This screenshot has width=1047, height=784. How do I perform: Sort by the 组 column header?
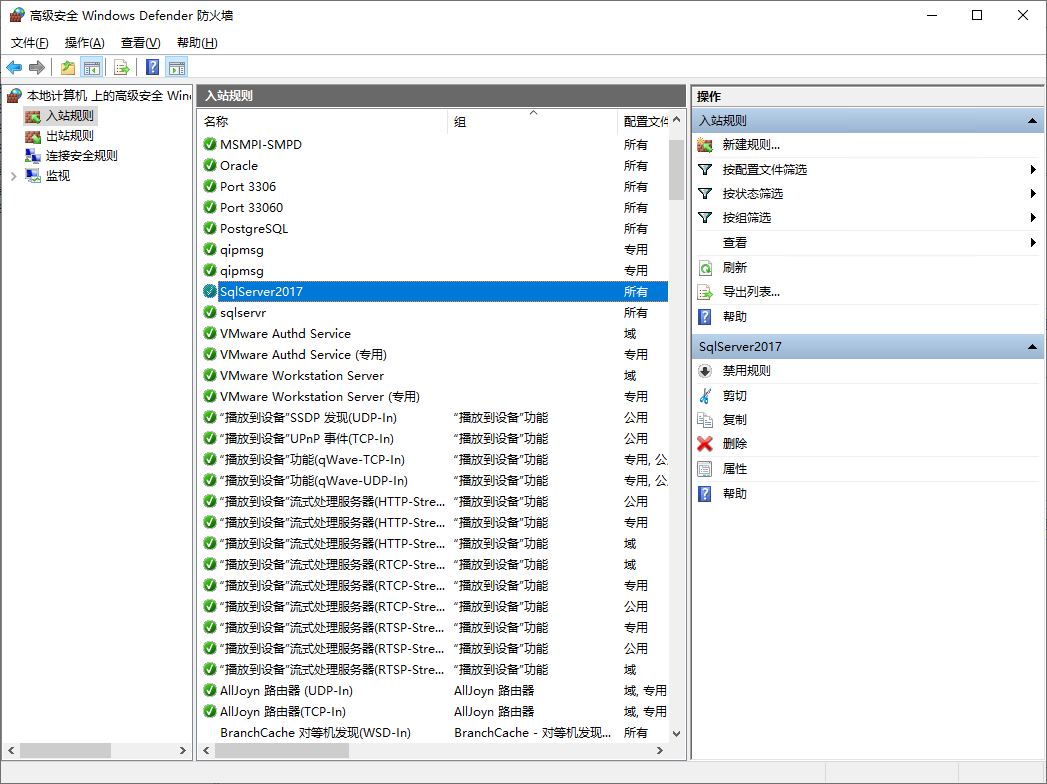533,122
